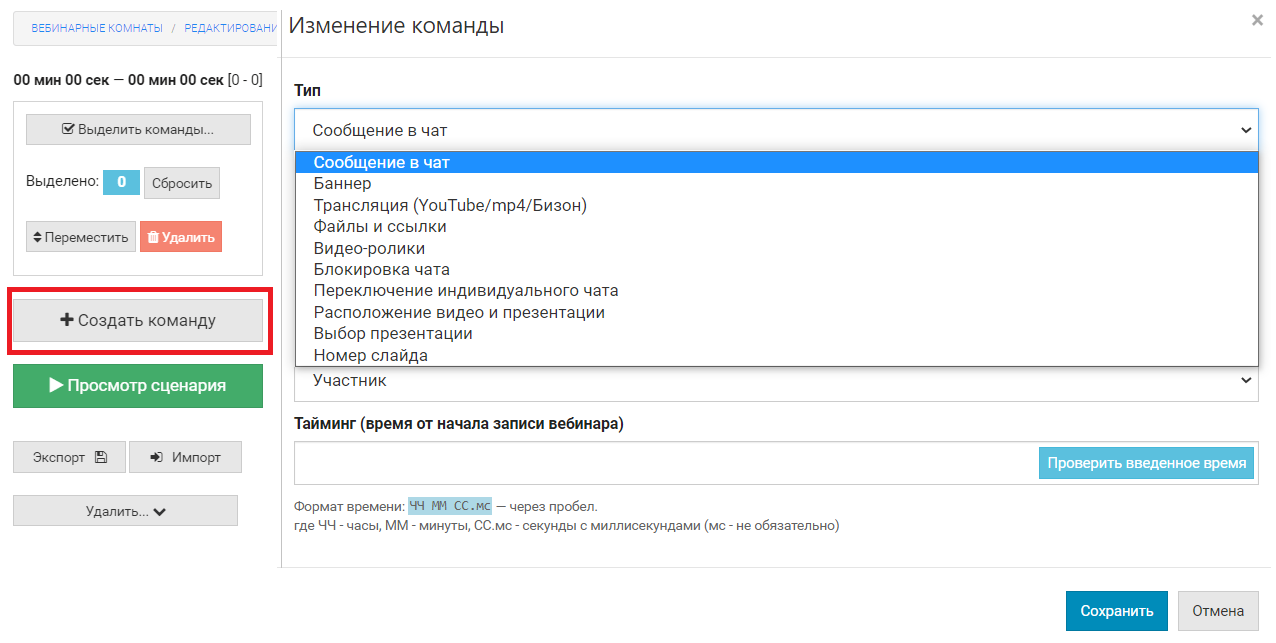Viewport: 1276px width, 643px height.
Task: Pick 'Блокировка чата' from the list
Action: point(381,270)
